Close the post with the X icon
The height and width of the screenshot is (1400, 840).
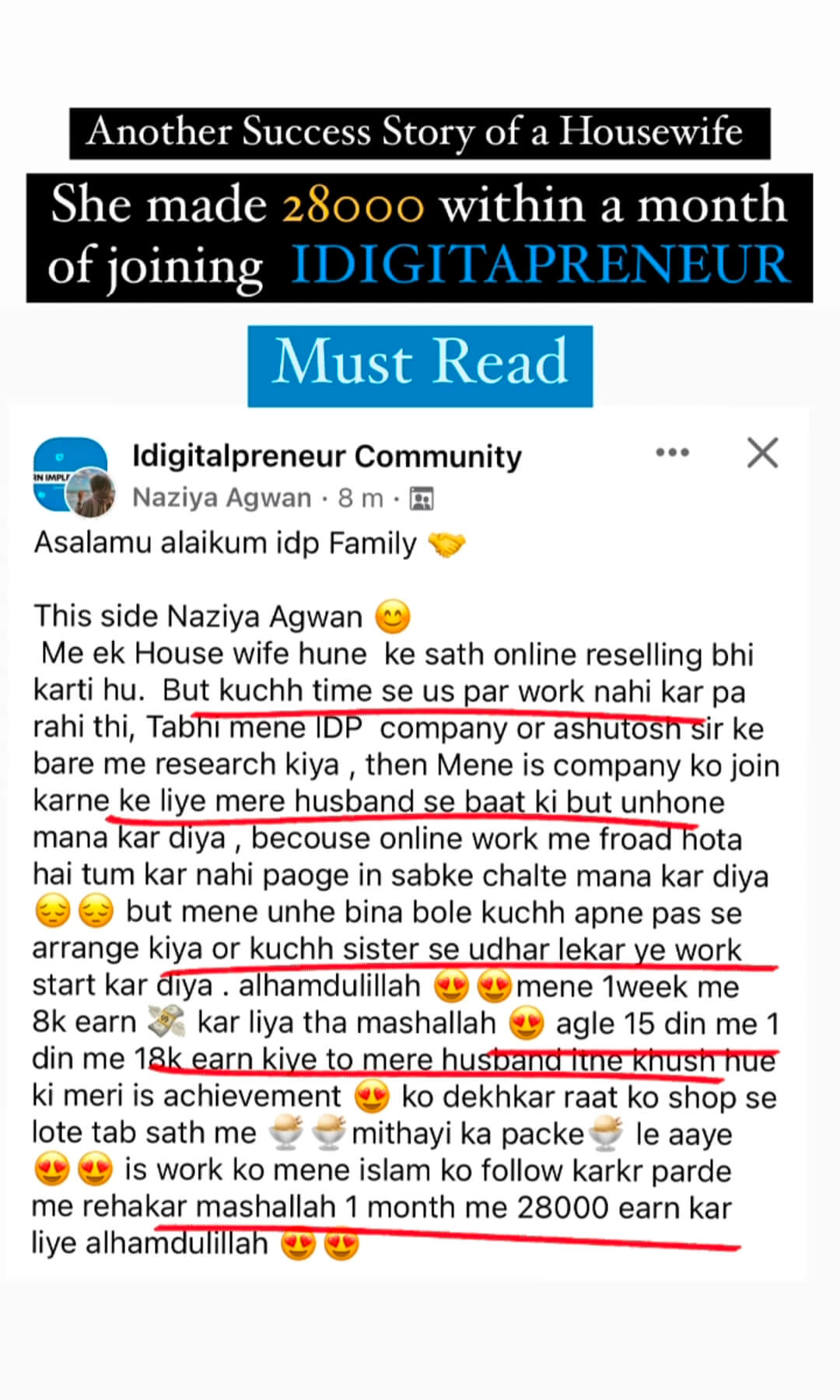[x=762, y=453]
